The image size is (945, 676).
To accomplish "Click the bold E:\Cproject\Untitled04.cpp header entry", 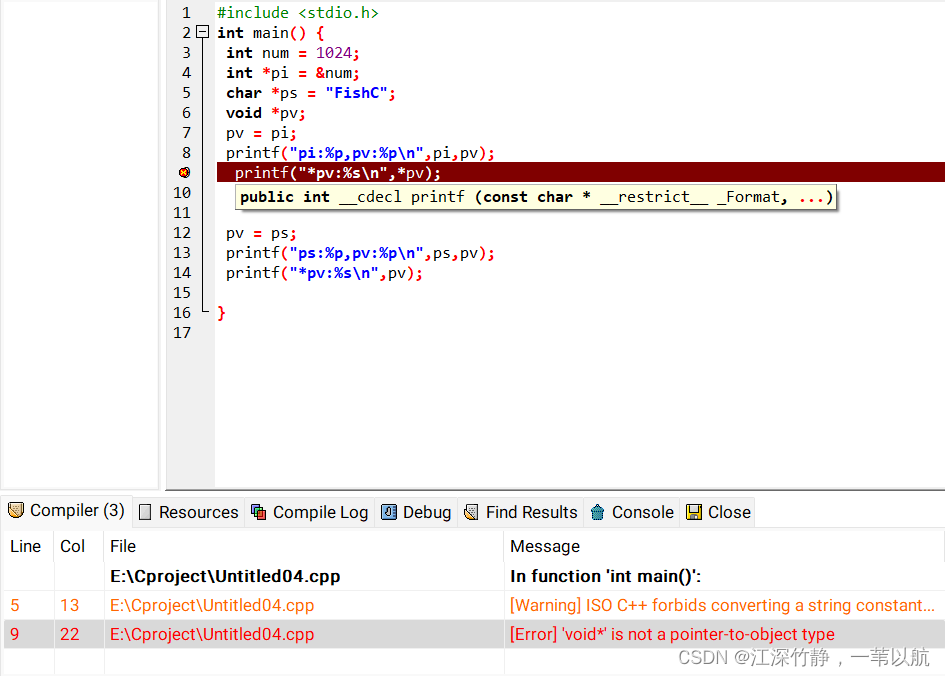I will coord(225,576).
